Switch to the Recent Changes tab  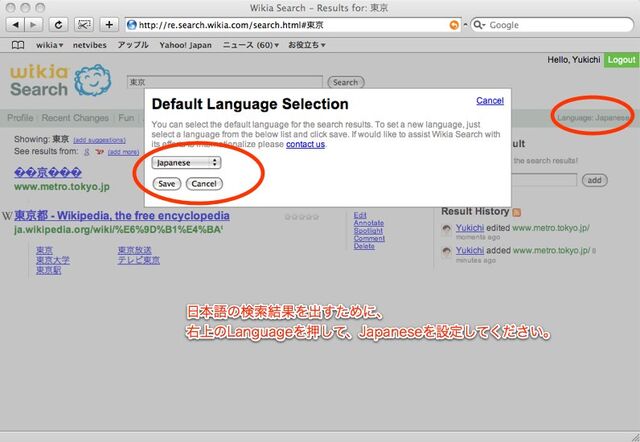[75, 118]
